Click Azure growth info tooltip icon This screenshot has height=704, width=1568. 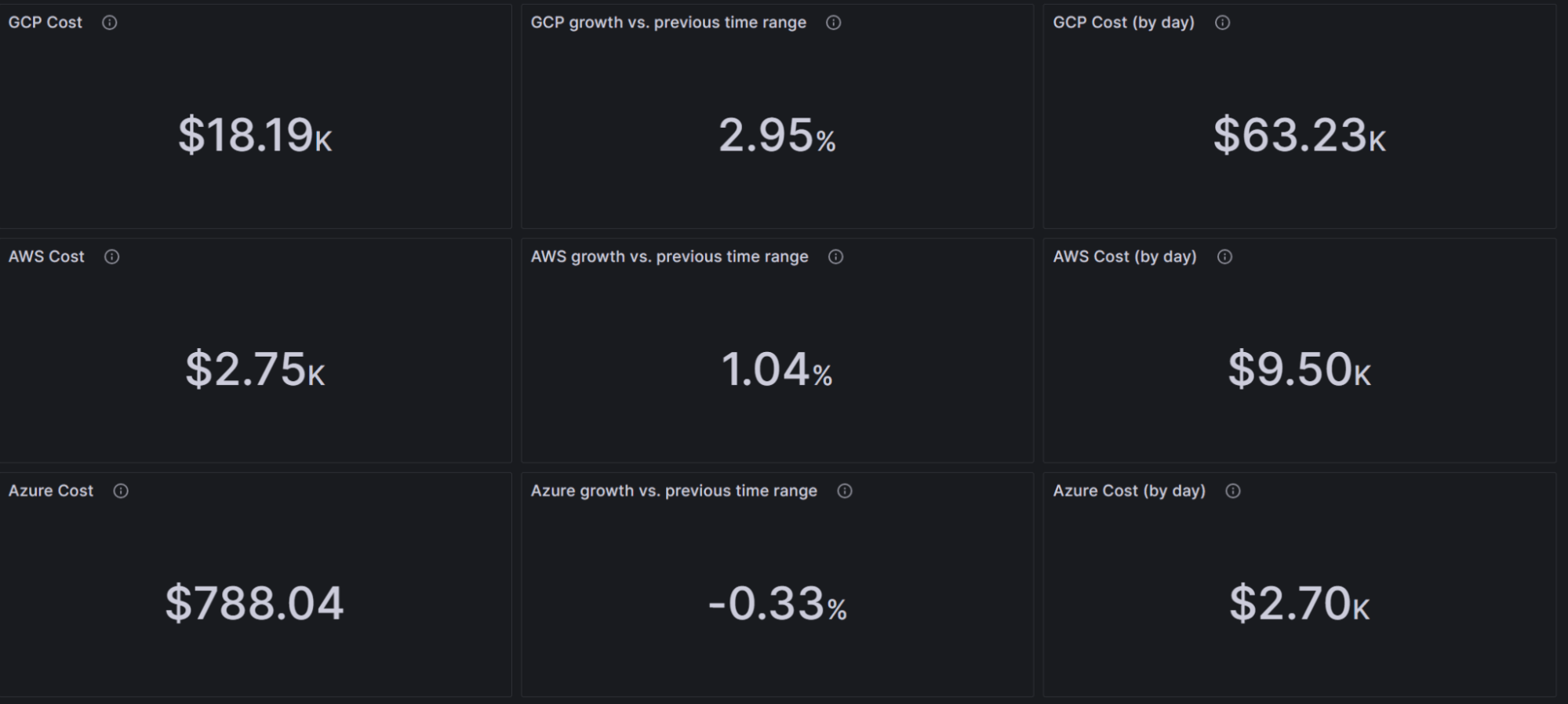click(844, 491)
